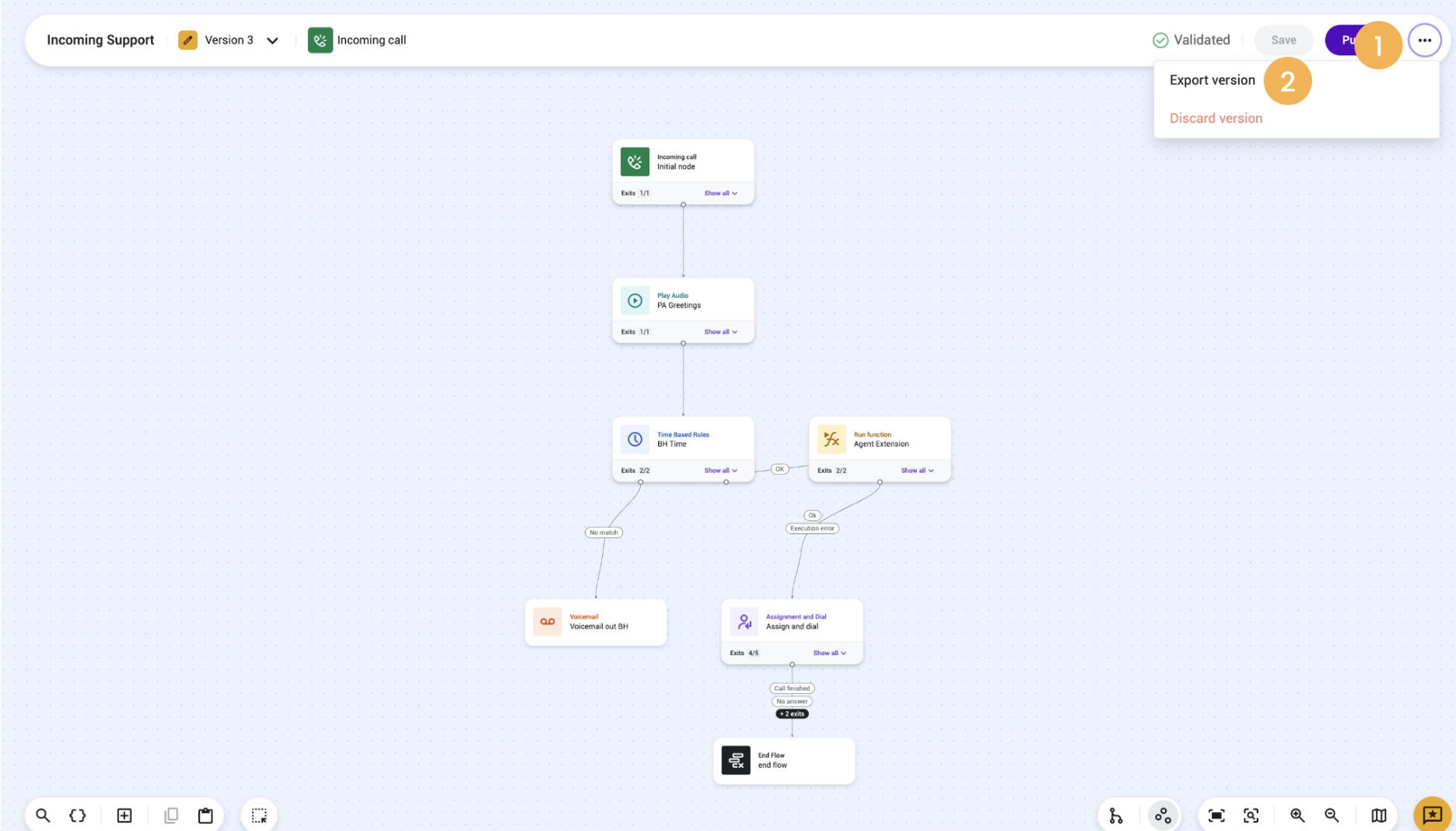Viewport: 1456px width, 831px height.
Task: Zoom in using the magnifier plus icon
Action: (1297, 815)
